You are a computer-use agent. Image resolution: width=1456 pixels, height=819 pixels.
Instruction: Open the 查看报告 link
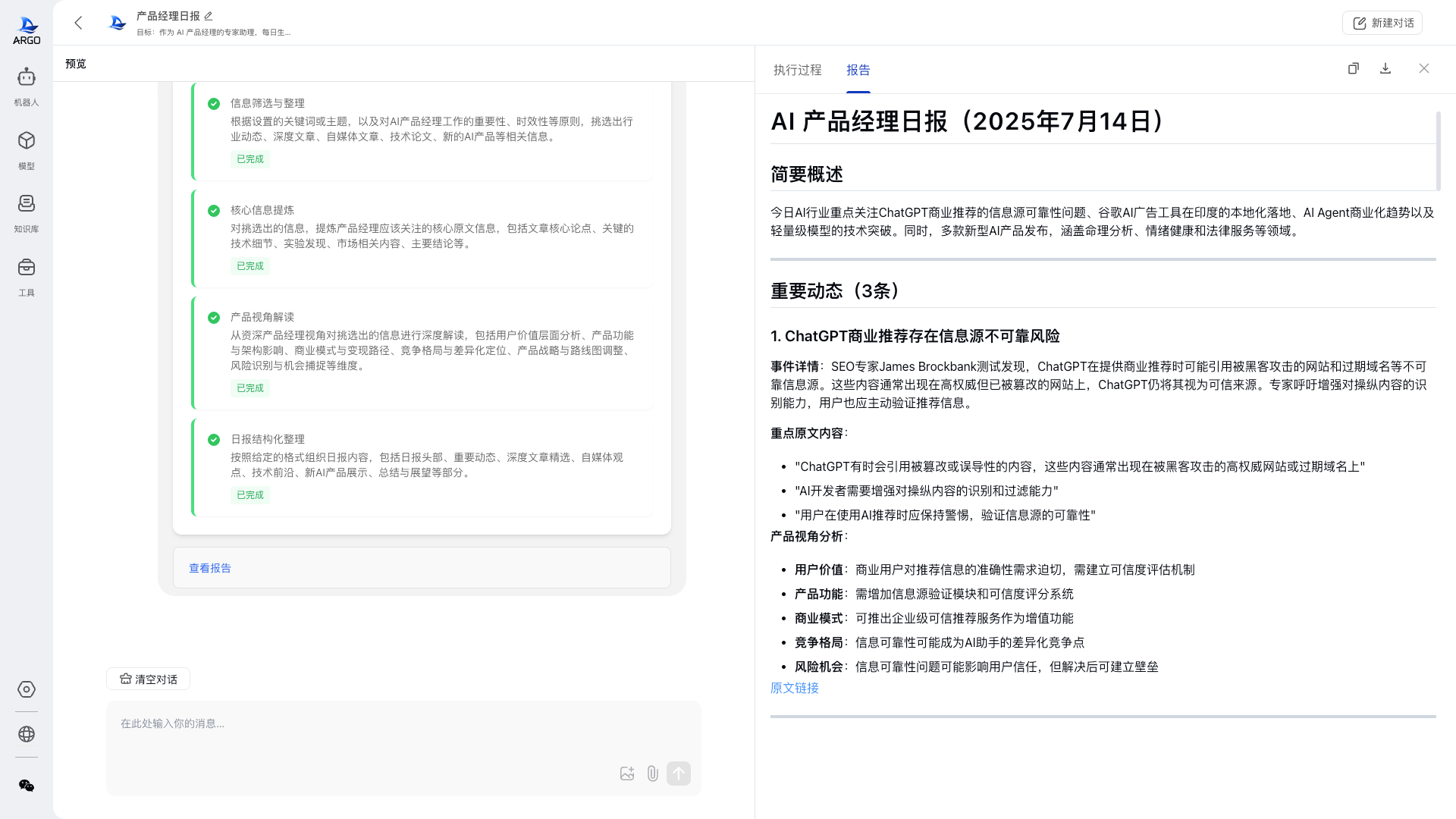click(x=210, y=568)
